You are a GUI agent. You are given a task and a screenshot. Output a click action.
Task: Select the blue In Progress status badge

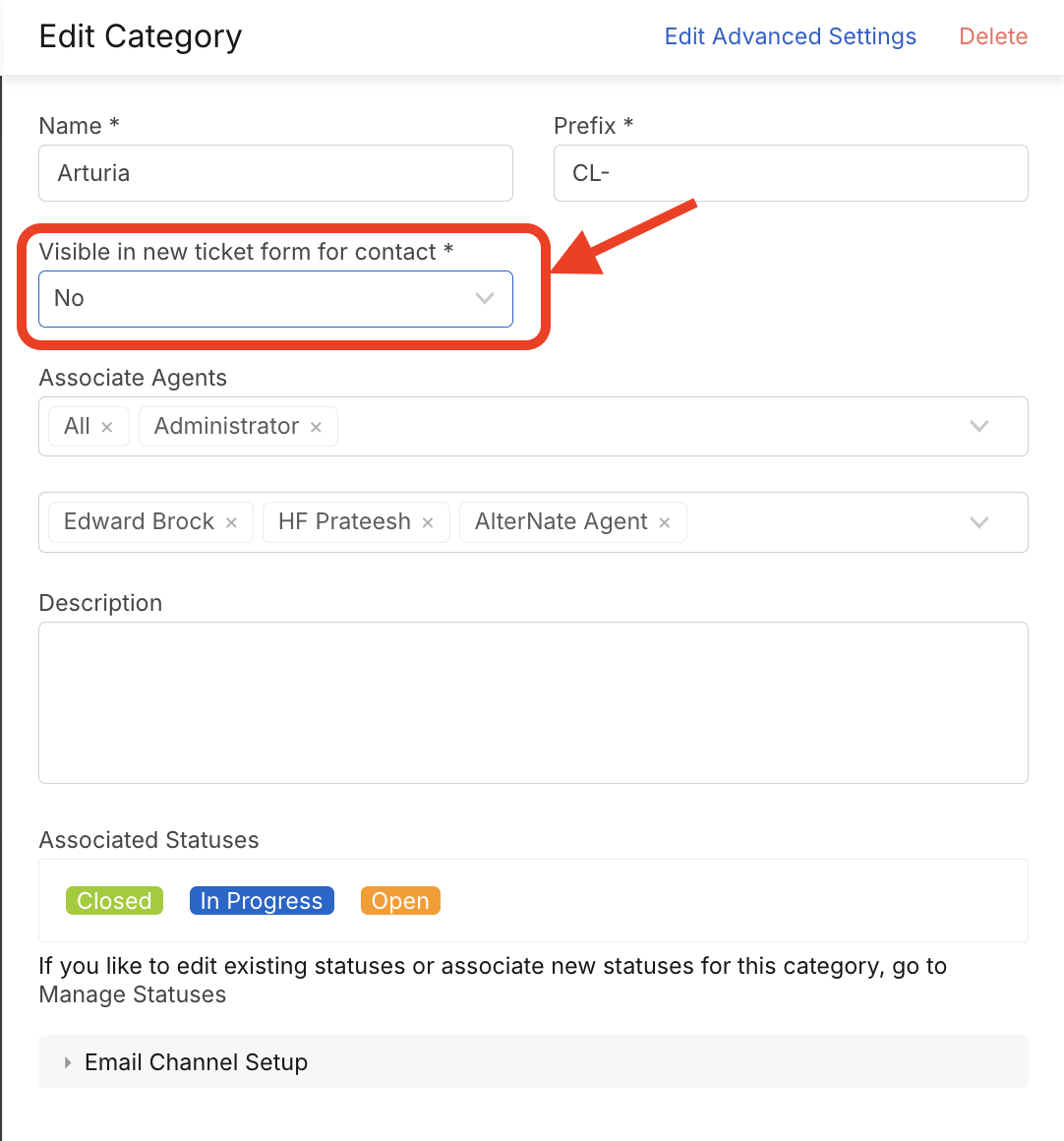tap(262, 901)
